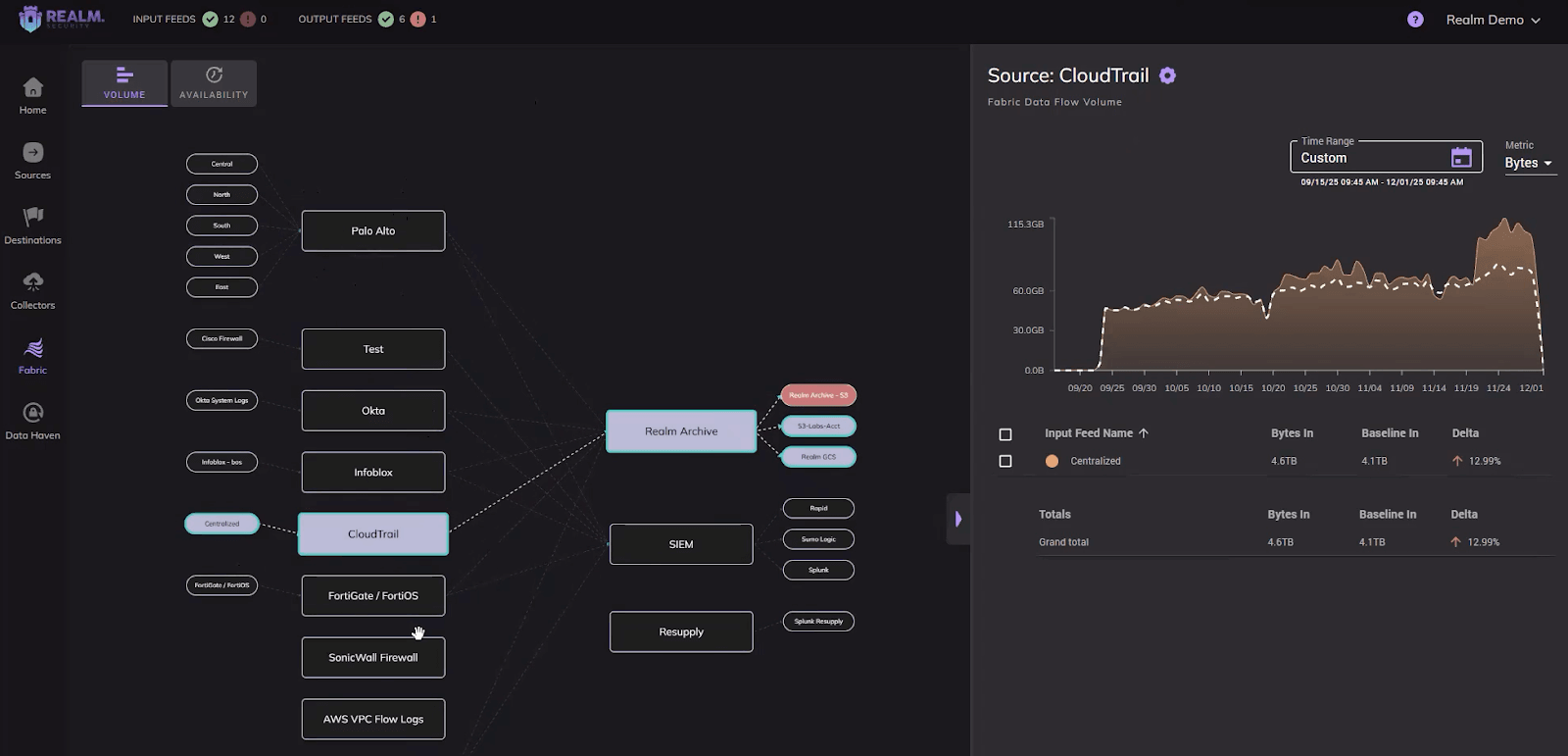Select all input feeds checkbox
Screen dimensions: 1568x756
[x=1005, y=434]
